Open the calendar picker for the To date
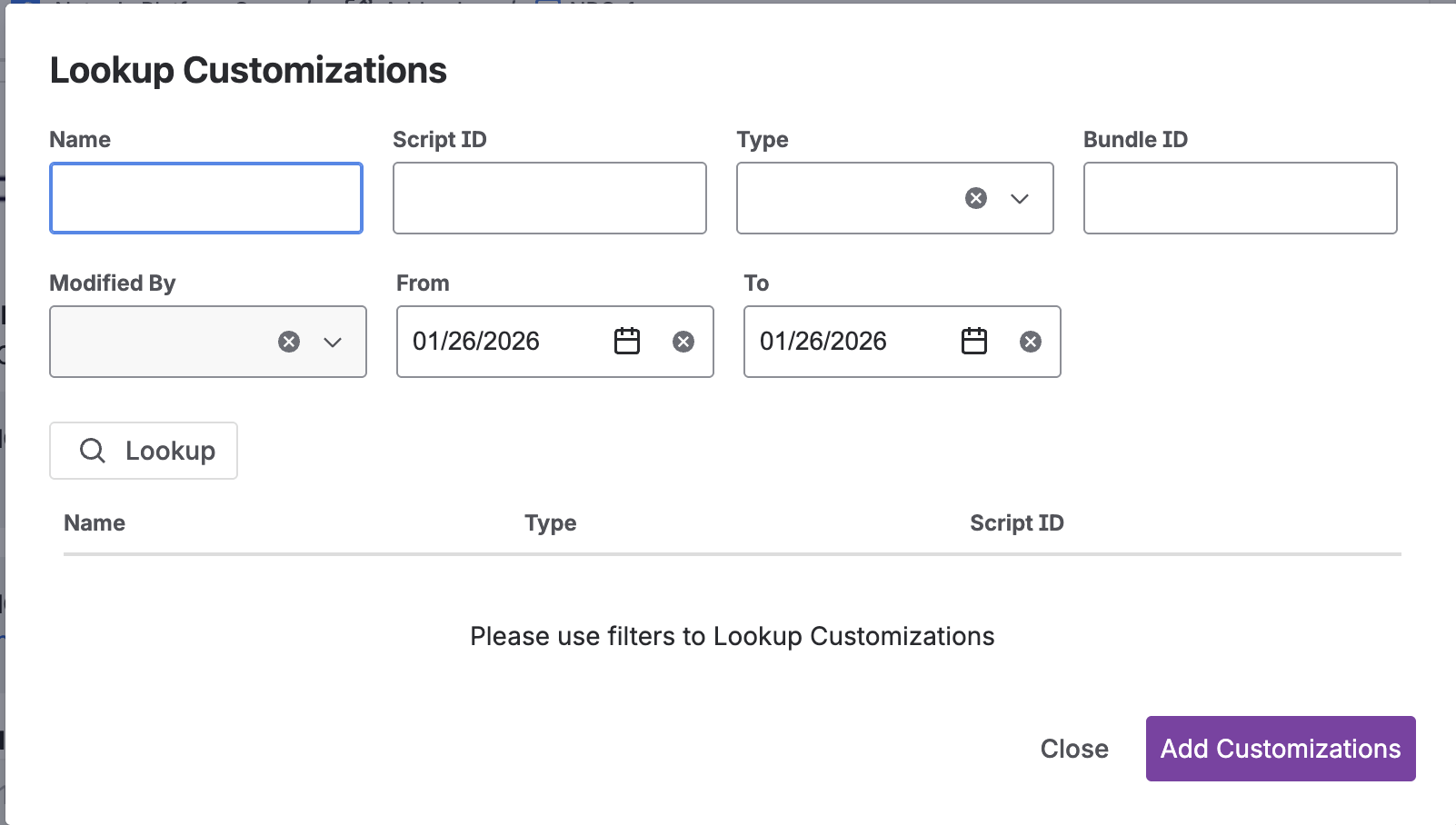The image size is (1456, 825). pos(972,342)
